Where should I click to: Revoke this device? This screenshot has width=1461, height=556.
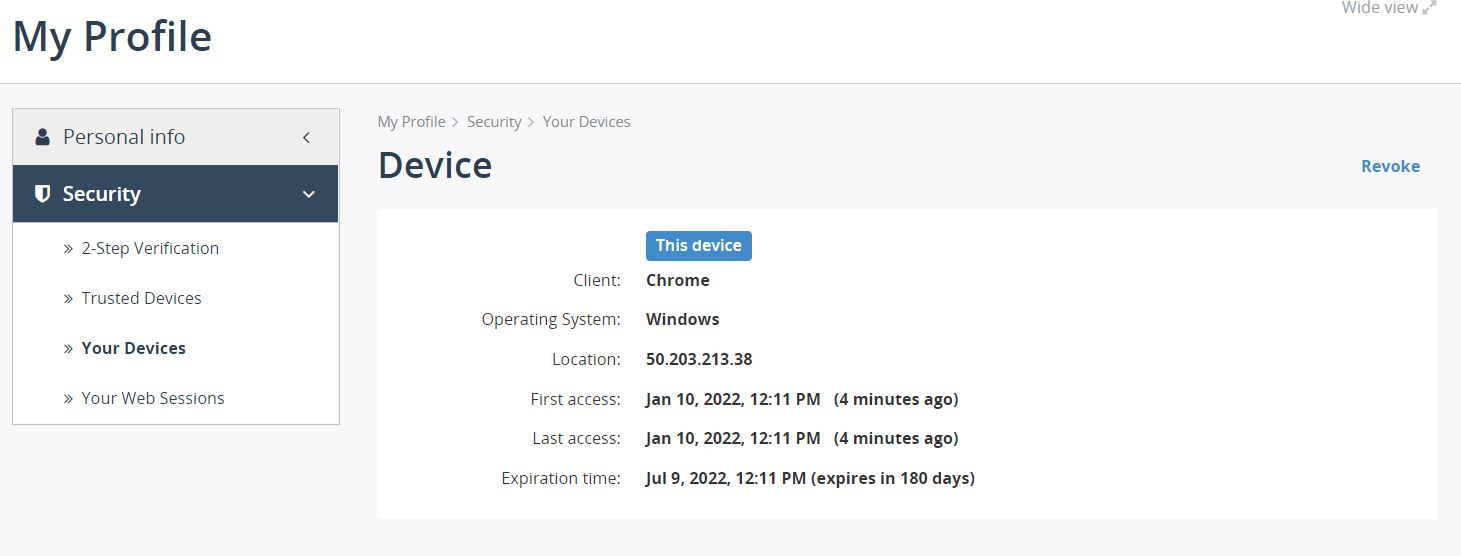(1390, 166)
